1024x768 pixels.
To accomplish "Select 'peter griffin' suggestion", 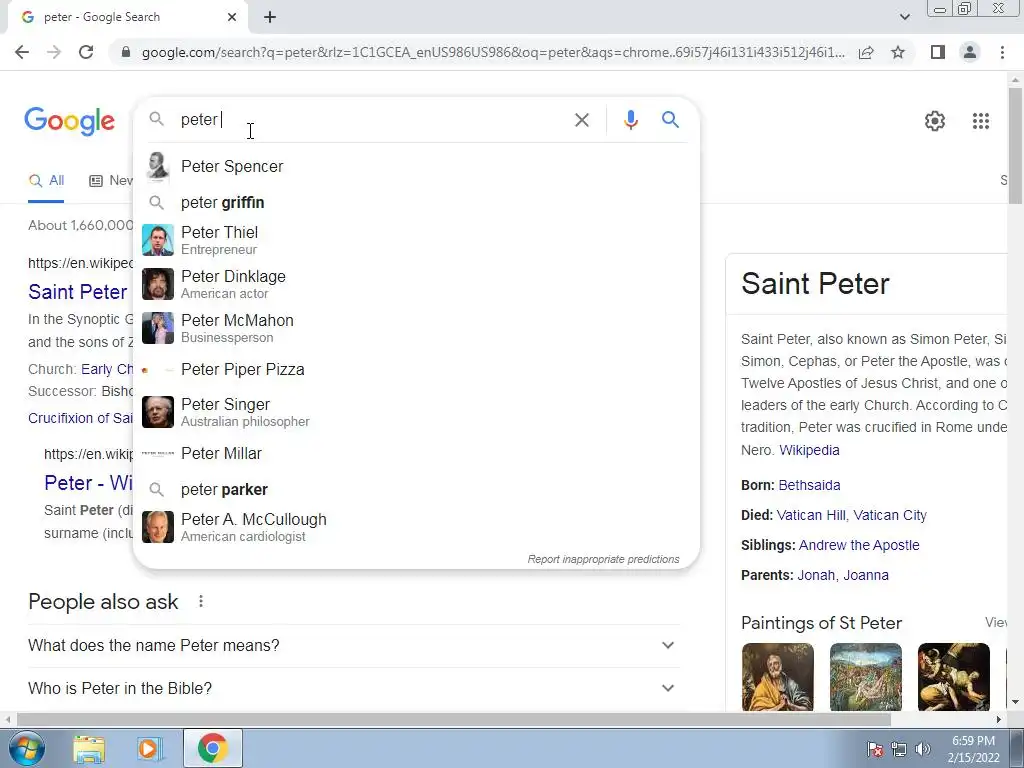I will [416, 202].
